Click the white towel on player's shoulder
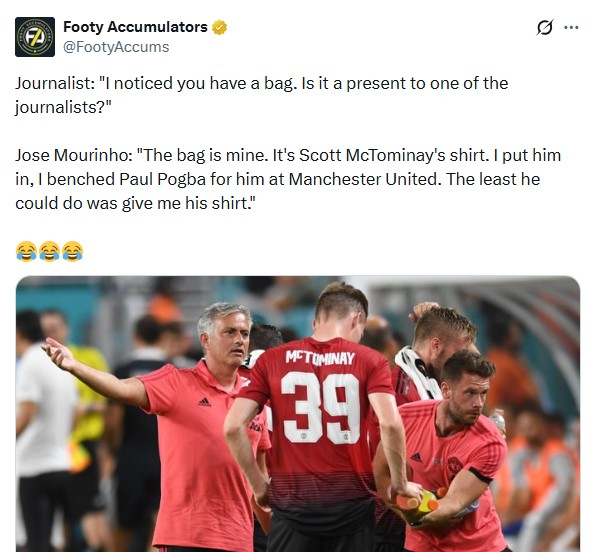 [417, 372]
